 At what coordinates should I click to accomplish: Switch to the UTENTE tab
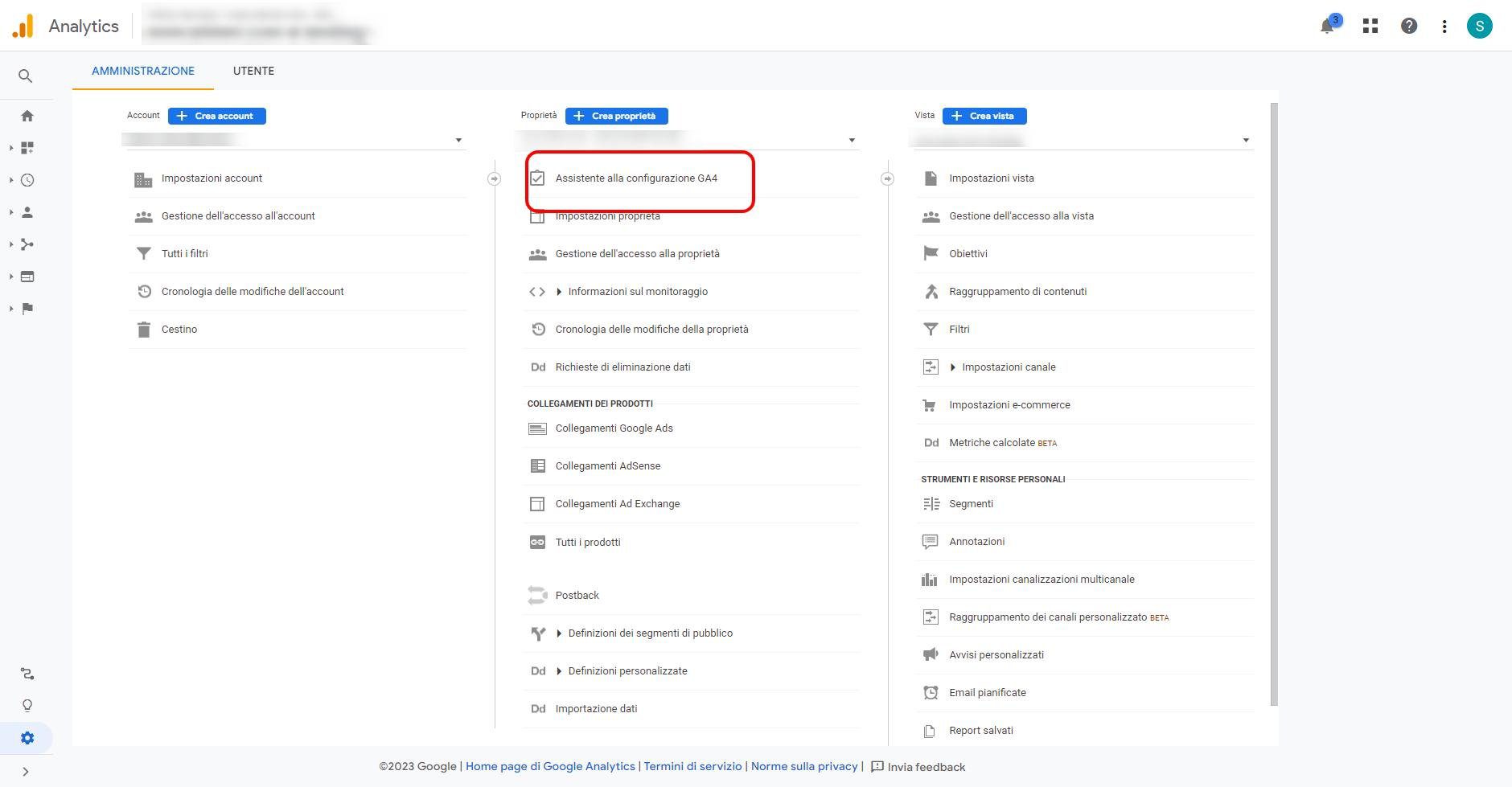click(x=253, y=71)
